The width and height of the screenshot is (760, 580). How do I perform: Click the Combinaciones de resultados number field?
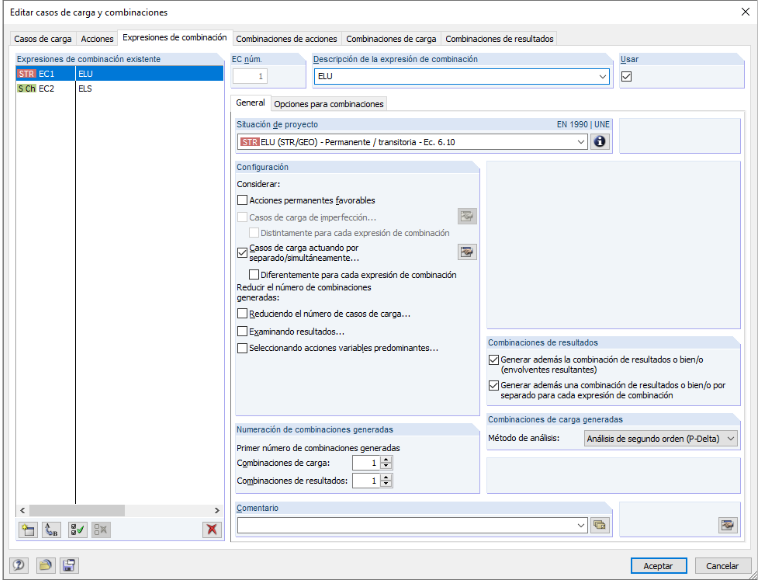coord(366,481)
